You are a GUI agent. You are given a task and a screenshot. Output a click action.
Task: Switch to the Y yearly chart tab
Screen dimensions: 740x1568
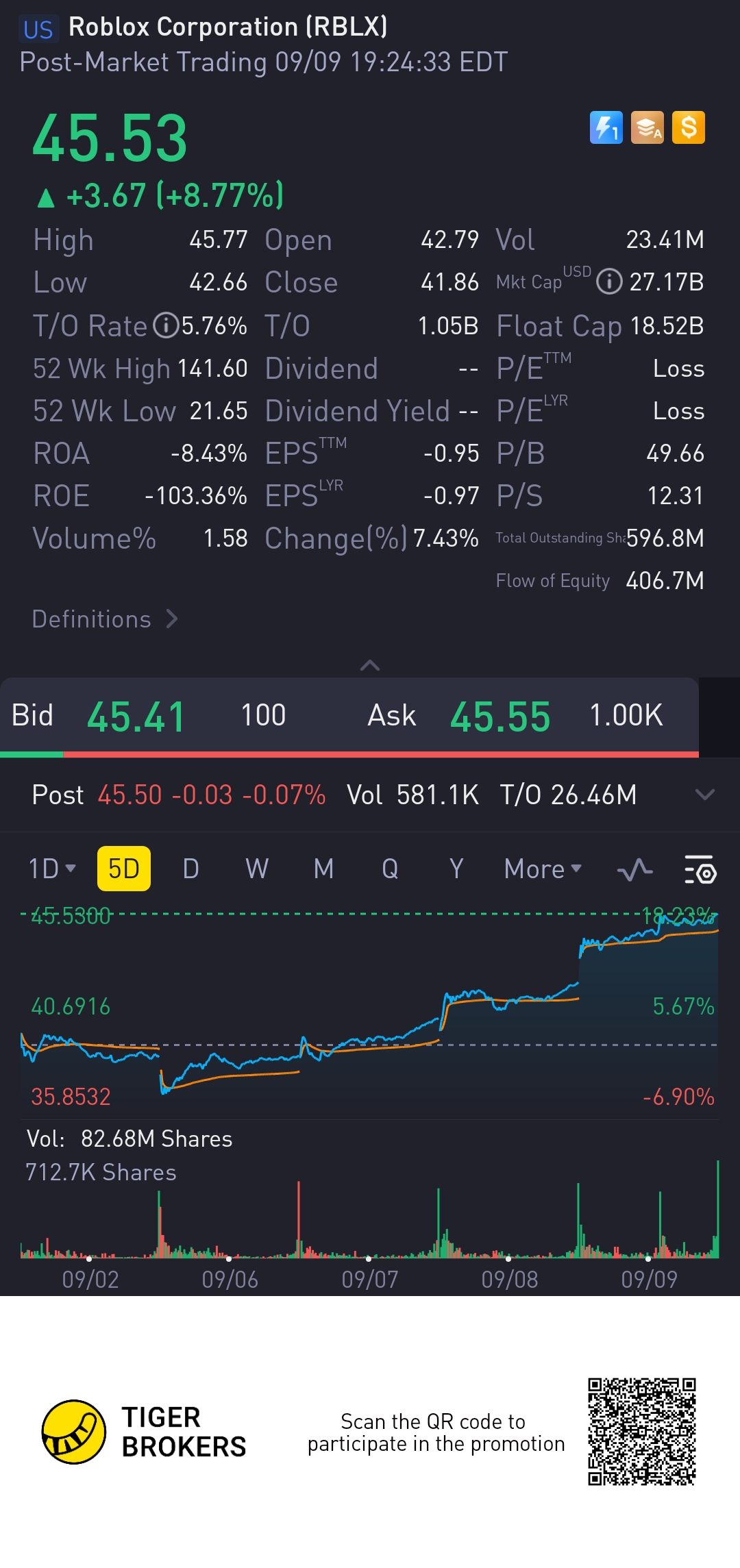coord(456,869)
